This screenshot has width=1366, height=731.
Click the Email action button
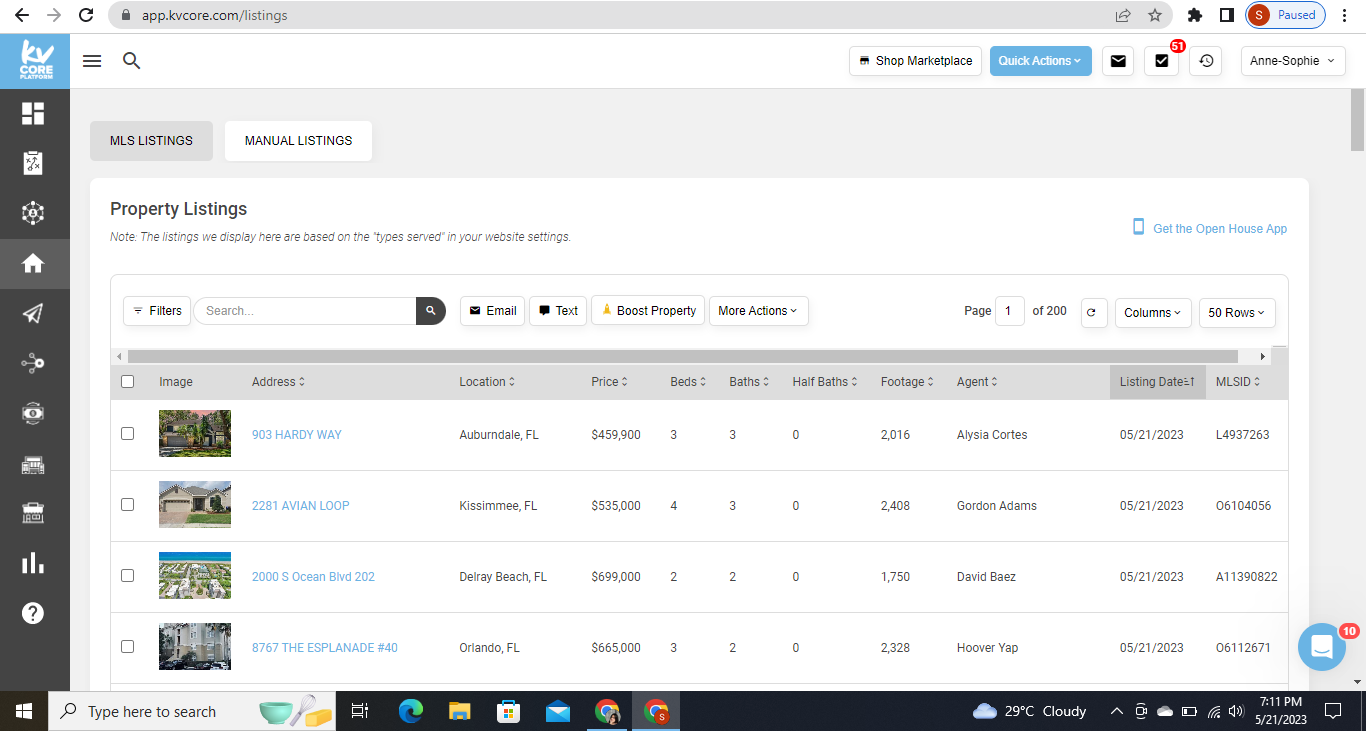point(492,311)
